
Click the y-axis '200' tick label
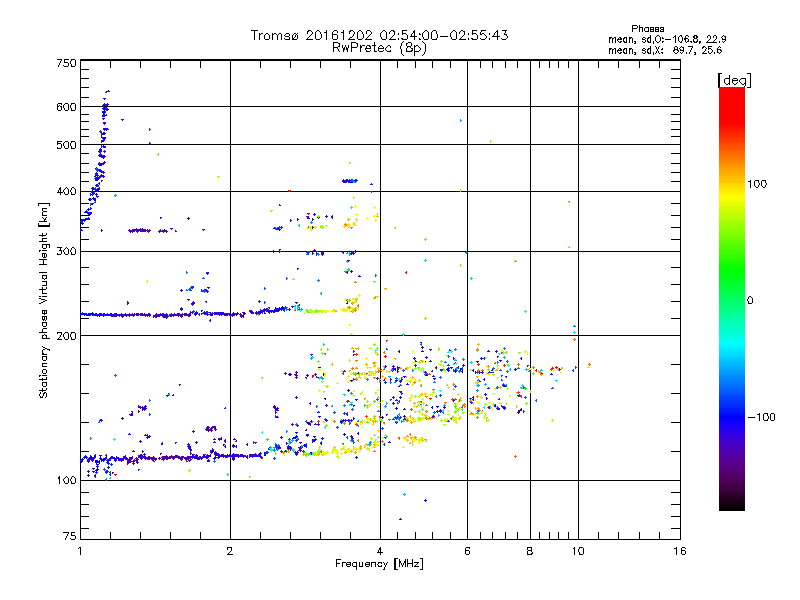[x=66, y=336]
